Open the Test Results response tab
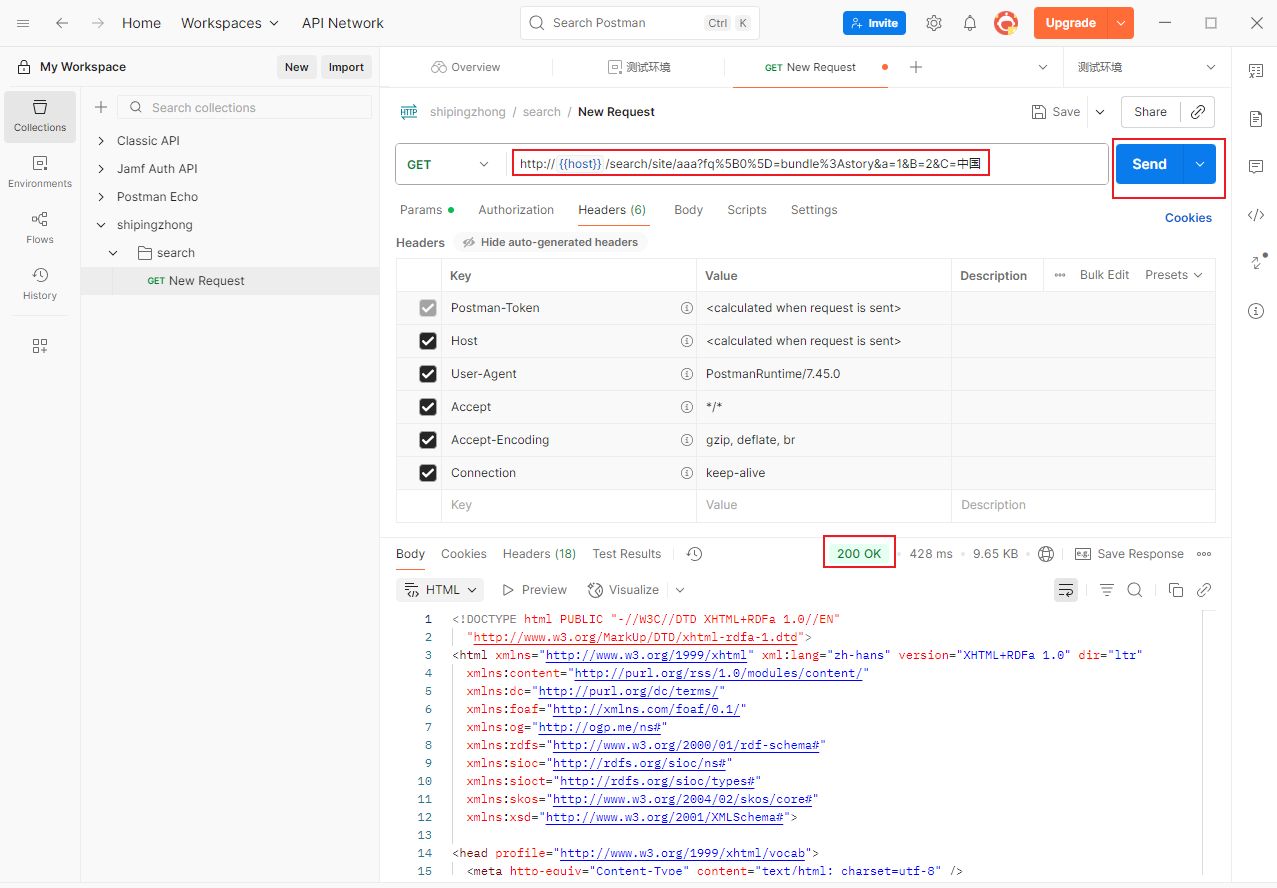 626,554
